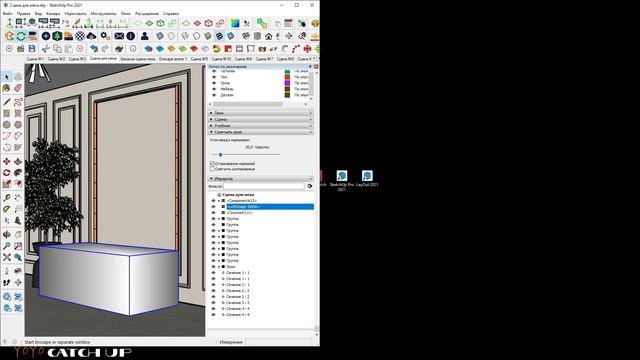Open Enscape about info icon
This screenshot has height=360, width=640.
tap(131, 36)
